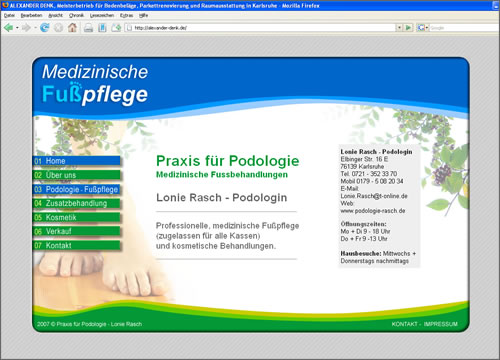500x360 pixels.
Task: Click the Stop loading icon
Action: [x=58, y=28]
